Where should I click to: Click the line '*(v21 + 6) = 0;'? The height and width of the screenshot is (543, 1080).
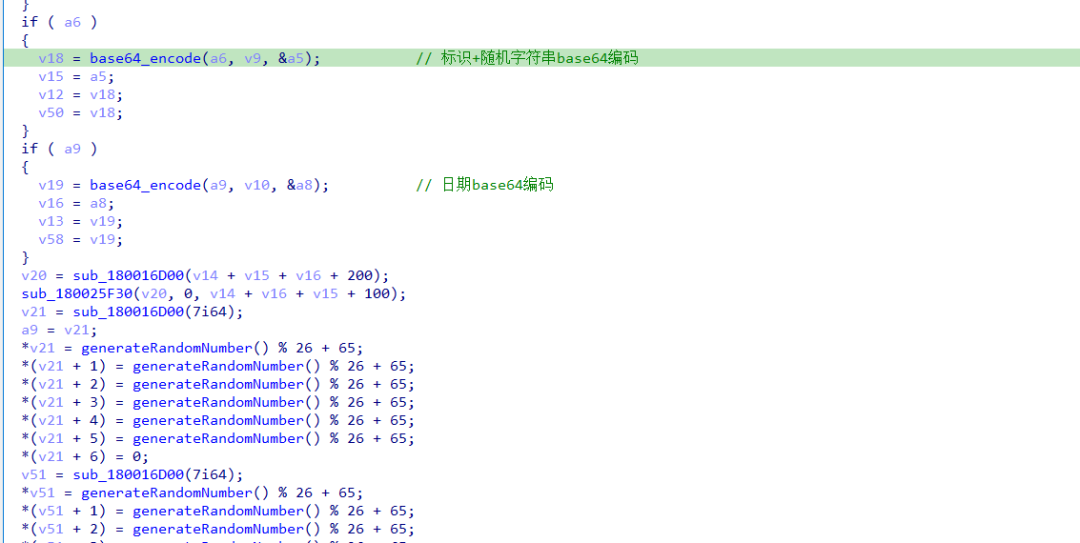(85, 456)
